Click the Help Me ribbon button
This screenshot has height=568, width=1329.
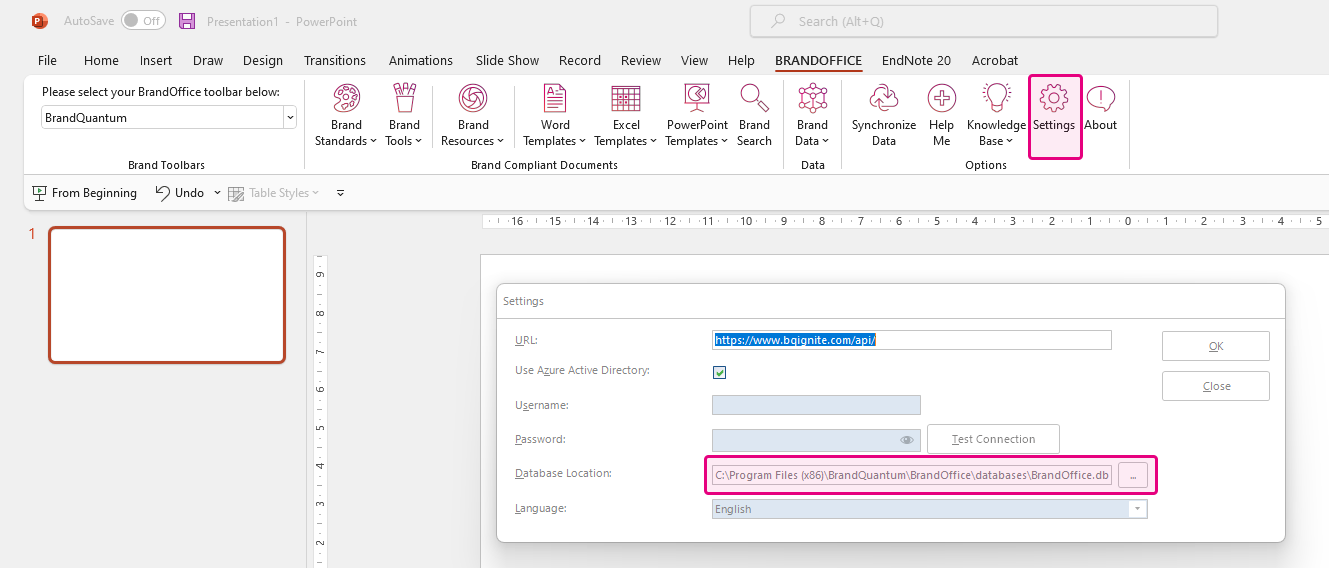coord(941,116)
